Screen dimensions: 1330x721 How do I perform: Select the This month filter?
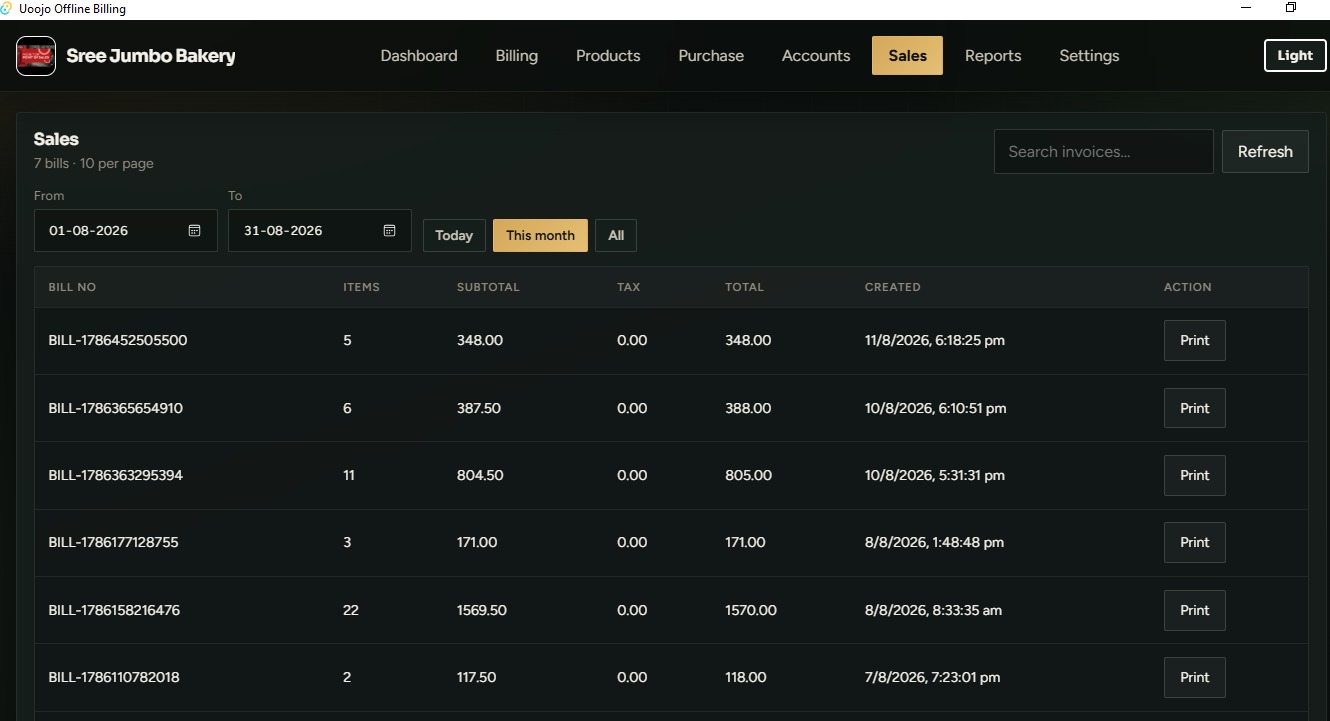click(x=540, y=236)
